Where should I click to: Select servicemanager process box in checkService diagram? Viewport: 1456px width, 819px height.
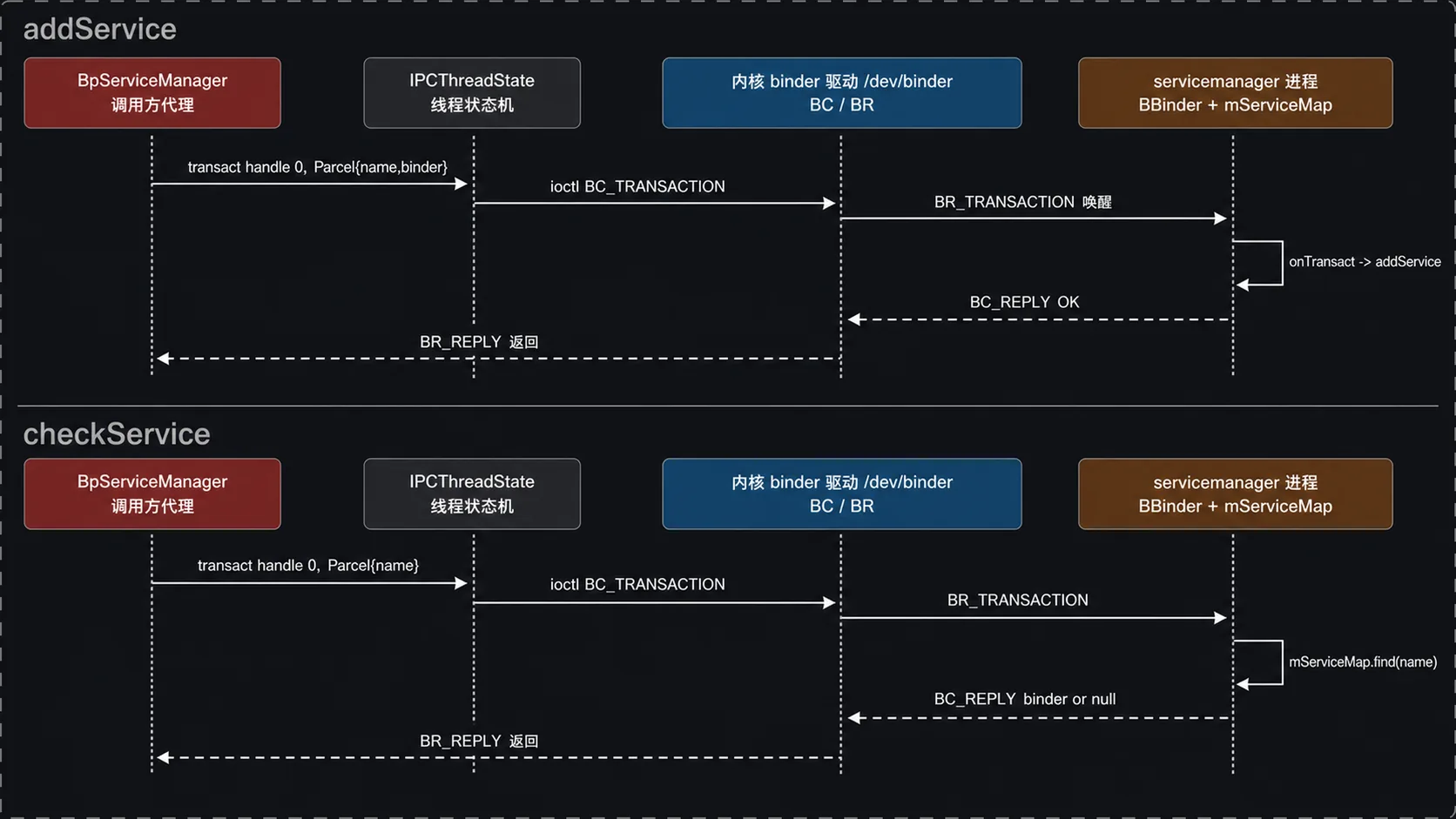point(1236,493)
